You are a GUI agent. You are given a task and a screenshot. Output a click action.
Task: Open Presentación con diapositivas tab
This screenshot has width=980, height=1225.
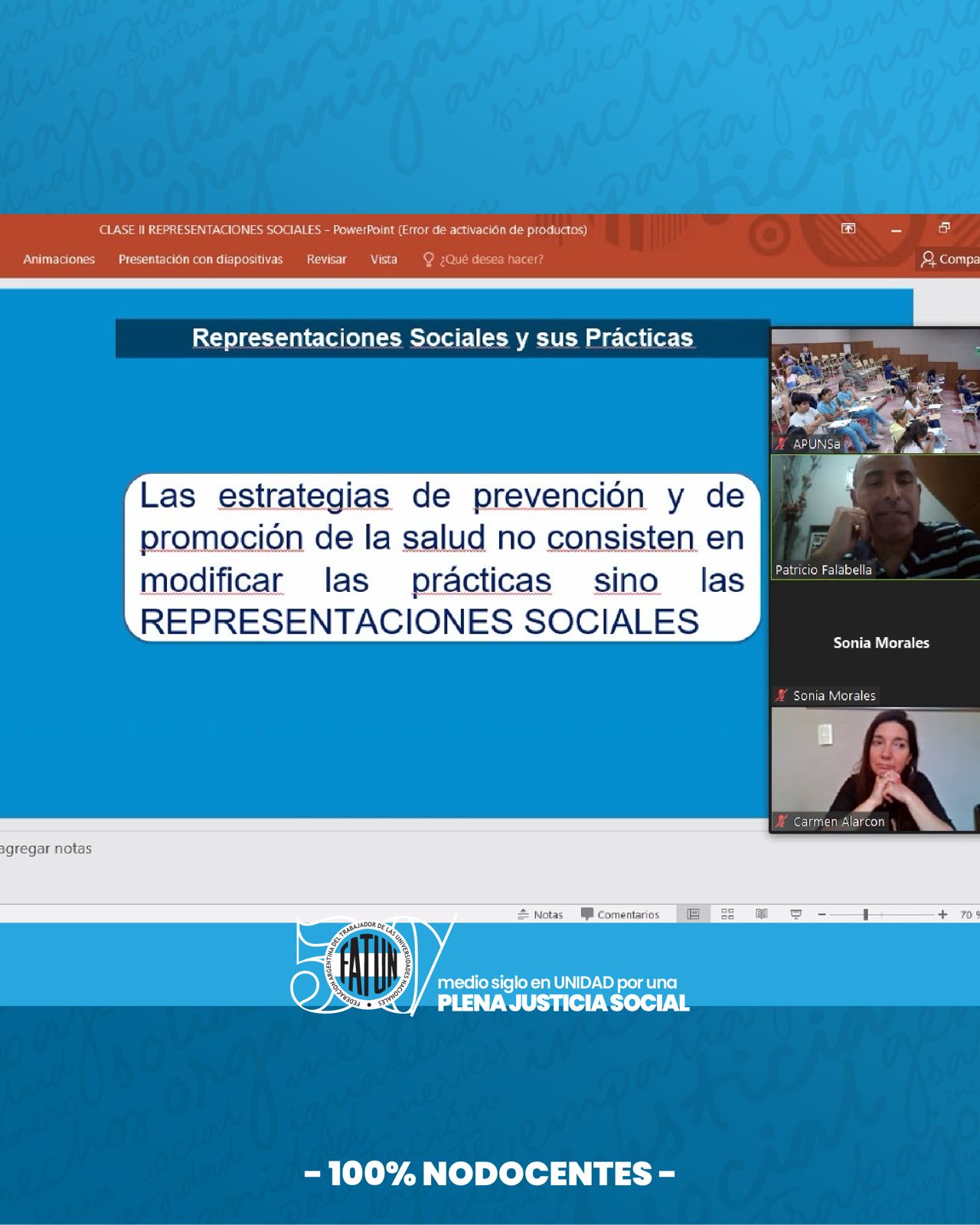[201, 260]
